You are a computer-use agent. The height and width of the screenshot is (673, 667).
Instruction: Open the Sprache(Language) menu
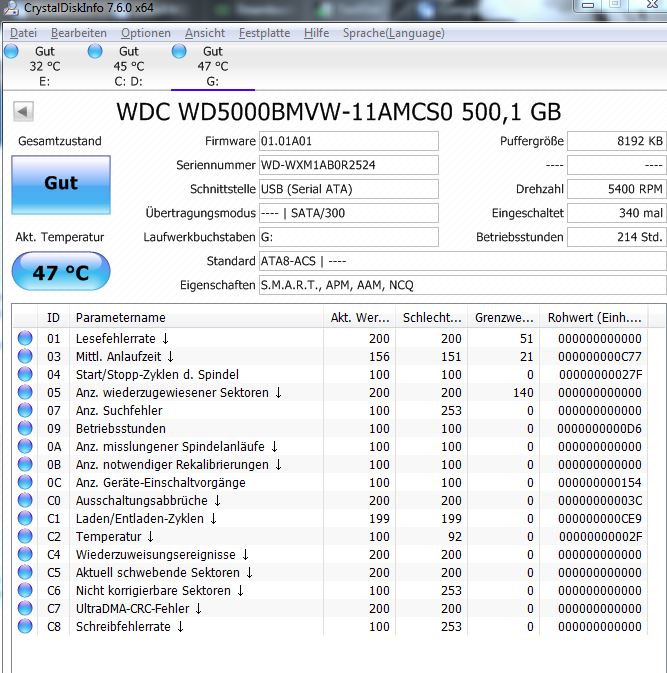coord(394,33)
